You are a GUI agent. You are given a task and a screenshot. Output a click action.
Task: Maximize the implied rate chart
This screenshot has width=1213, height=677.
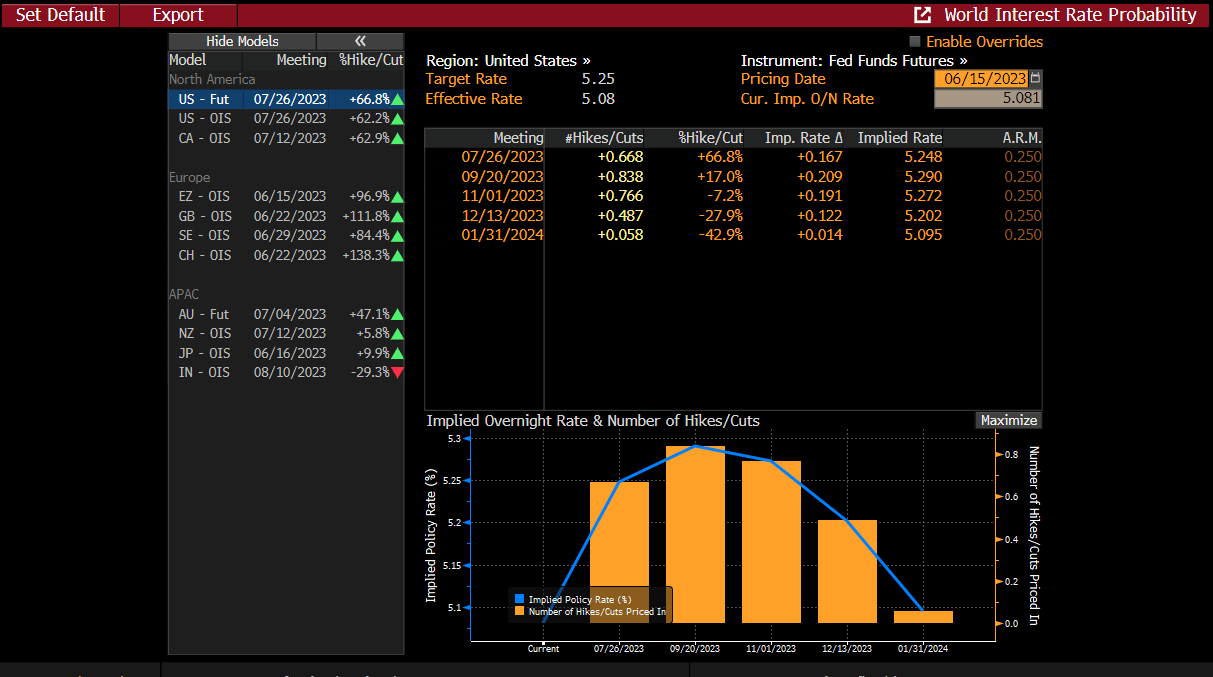pos(1008,420)
